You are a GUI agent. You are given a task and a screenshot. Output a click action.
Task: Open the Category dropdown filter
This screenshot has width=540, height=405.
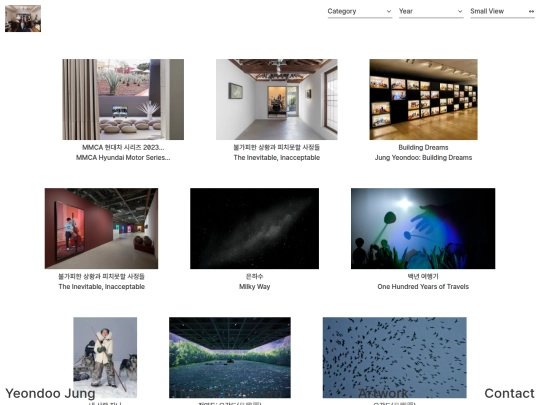click(x=360, y=11)
